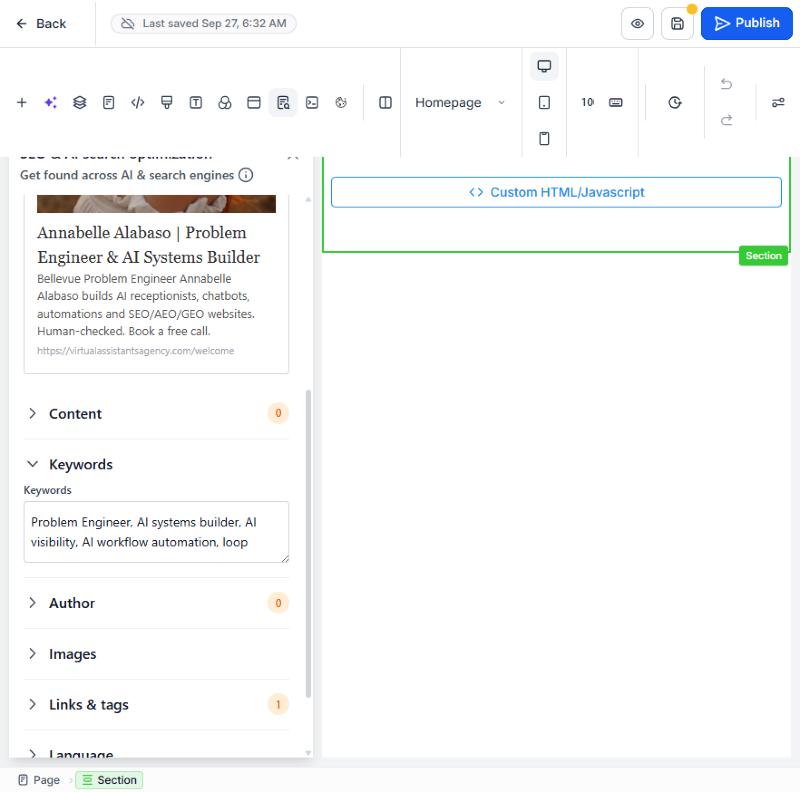Open the Homepage page dropdown

click(460, 103)
